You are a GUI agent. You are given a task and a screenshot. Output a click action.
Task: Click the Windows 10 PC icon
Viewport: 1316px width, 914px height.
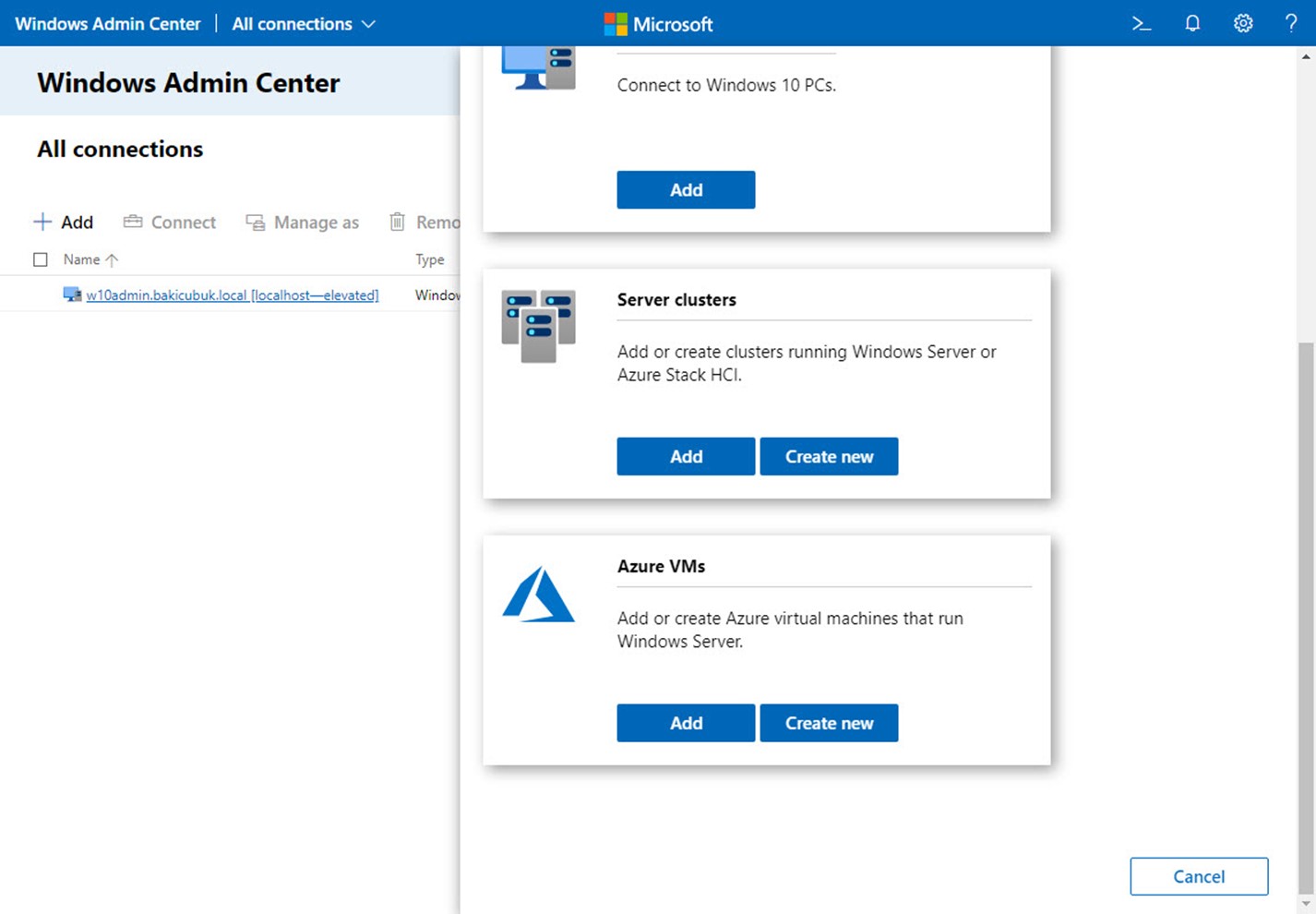[x=539, y=68]
